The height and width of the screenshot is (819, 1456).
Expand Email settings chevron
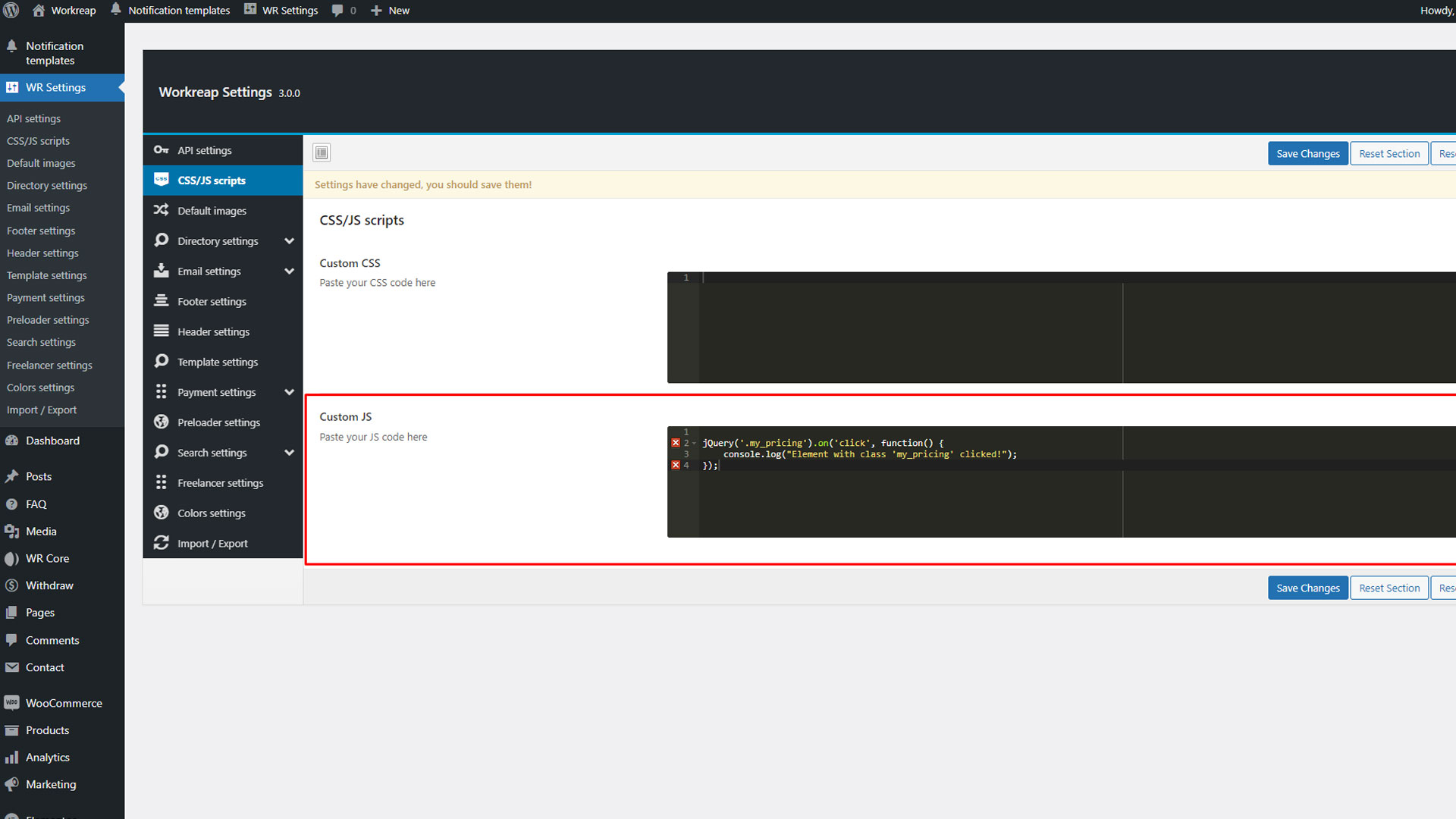point(289,271)
